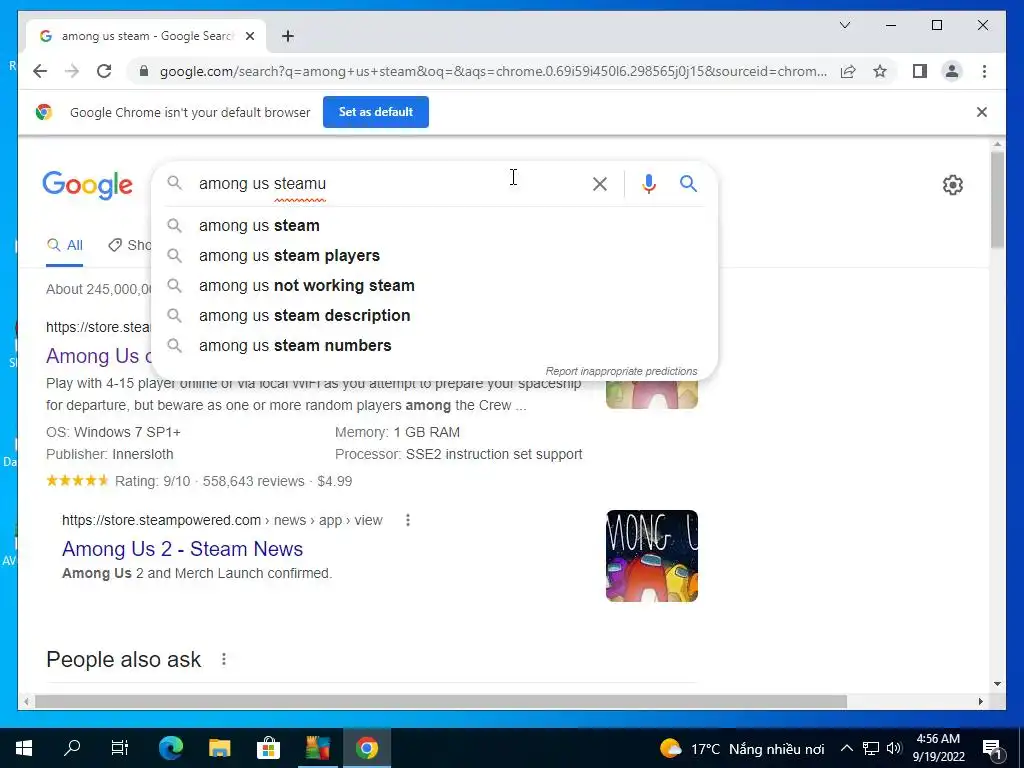This screenshot has height=768, width=1024.
Task: Open Among Us 2 - Steam News link
Action: [182, 549]
